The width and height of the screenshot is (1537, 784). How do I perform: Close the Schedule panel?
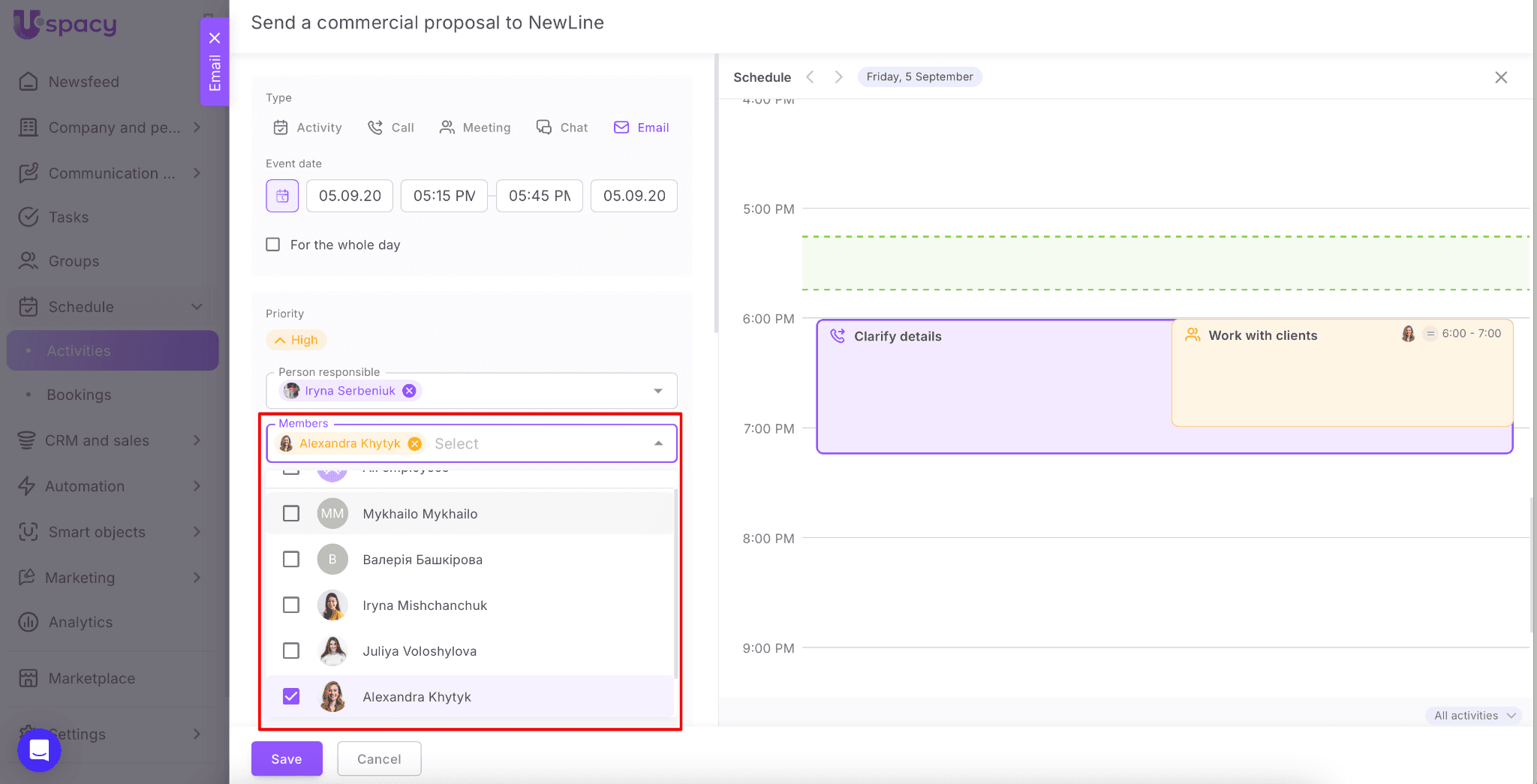pyautogui.click(x=1500, y=77)
